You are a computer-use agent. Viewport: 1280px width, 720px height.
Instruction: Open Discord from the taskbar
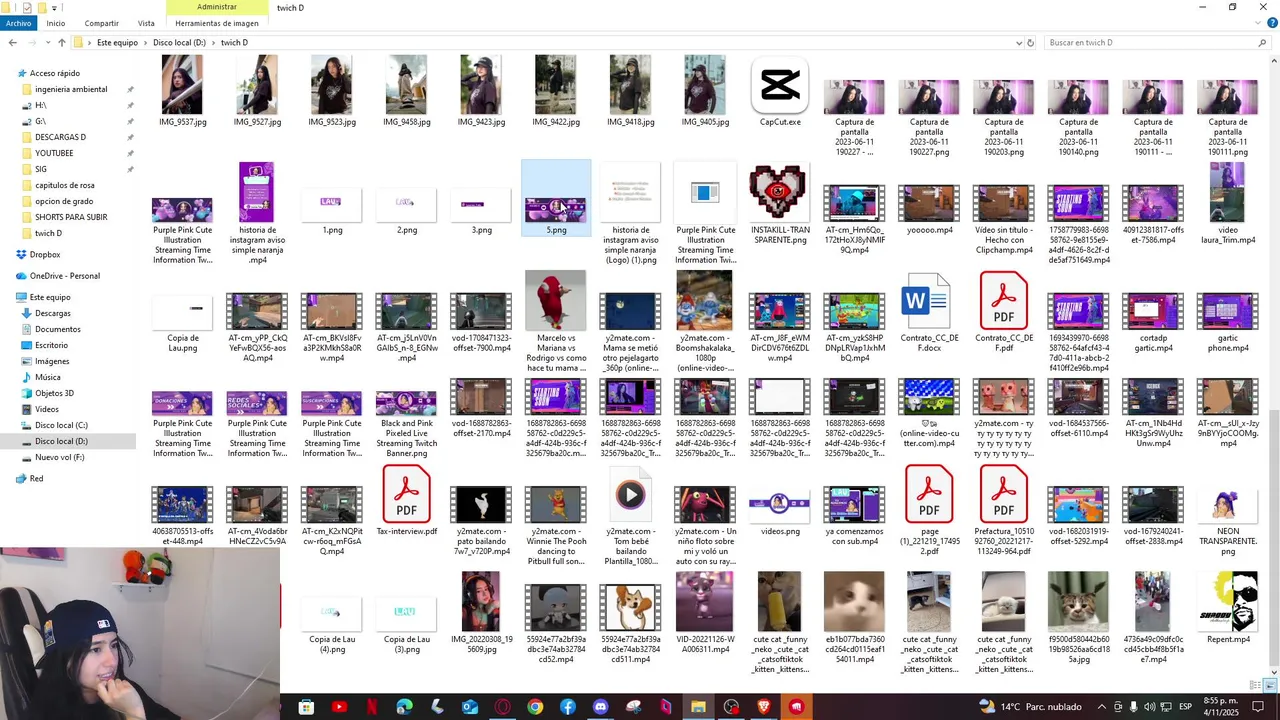pyautogui.click(x=600, y=707)
